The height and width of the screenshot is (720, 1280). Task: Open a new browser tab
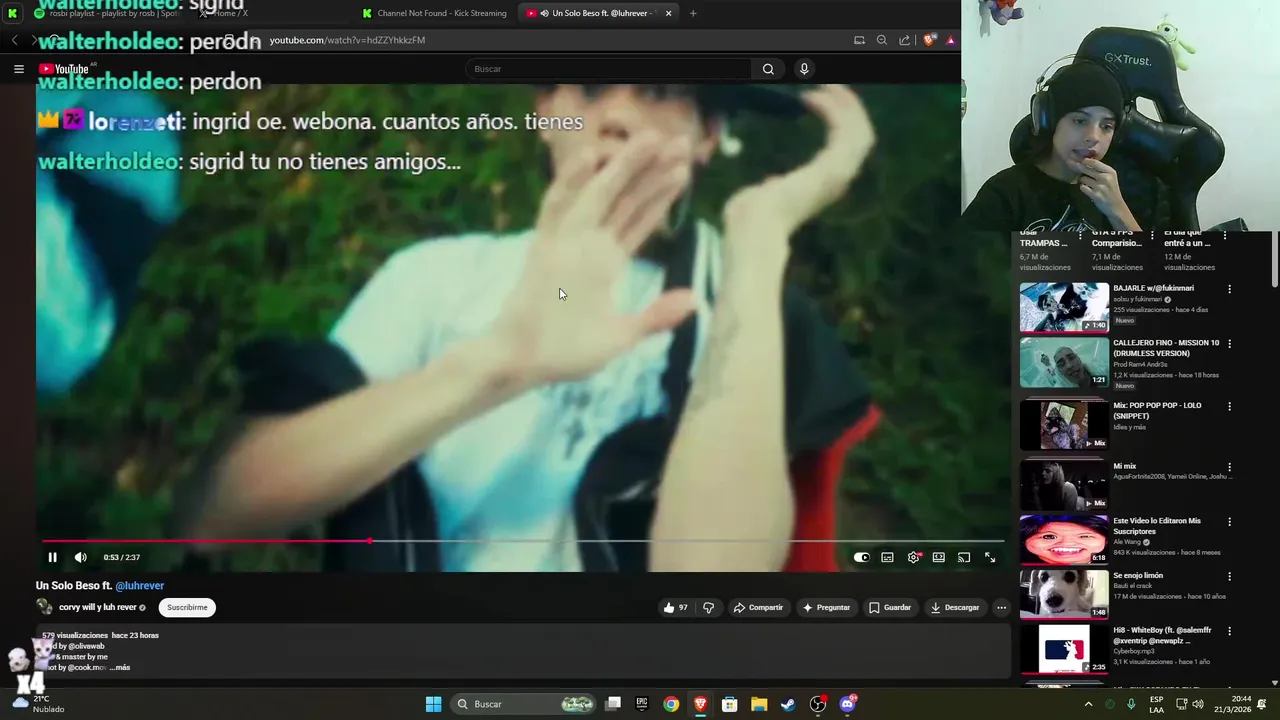[693, 13]
